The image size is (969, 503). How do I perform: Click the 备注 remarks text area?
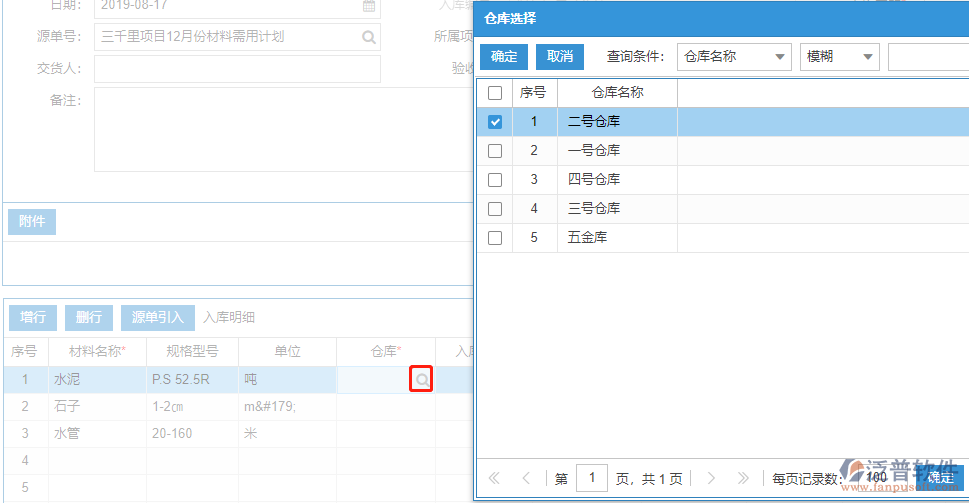(284, 129)
